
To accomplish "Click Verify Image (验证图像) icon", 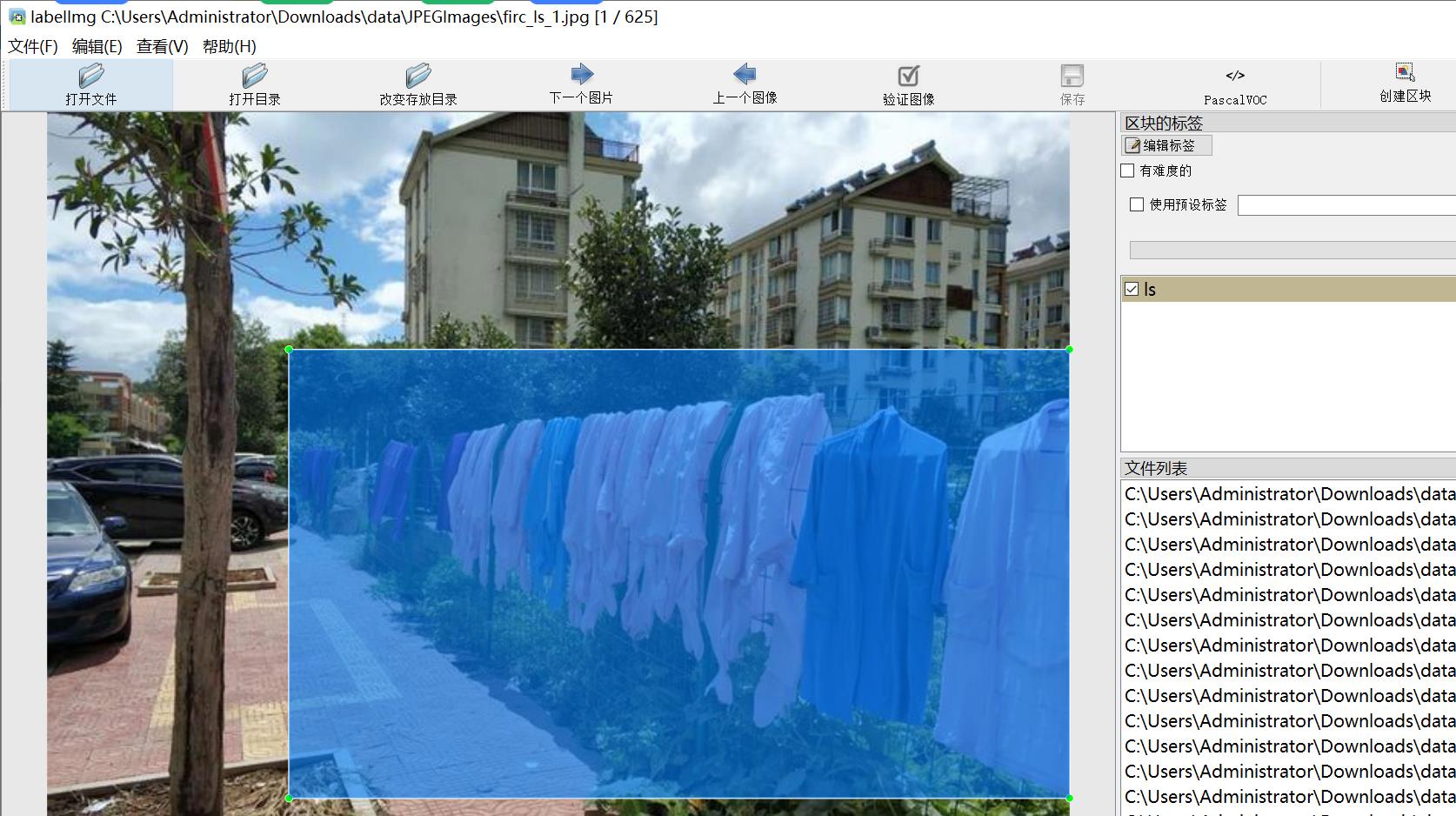I will point(908,76).
